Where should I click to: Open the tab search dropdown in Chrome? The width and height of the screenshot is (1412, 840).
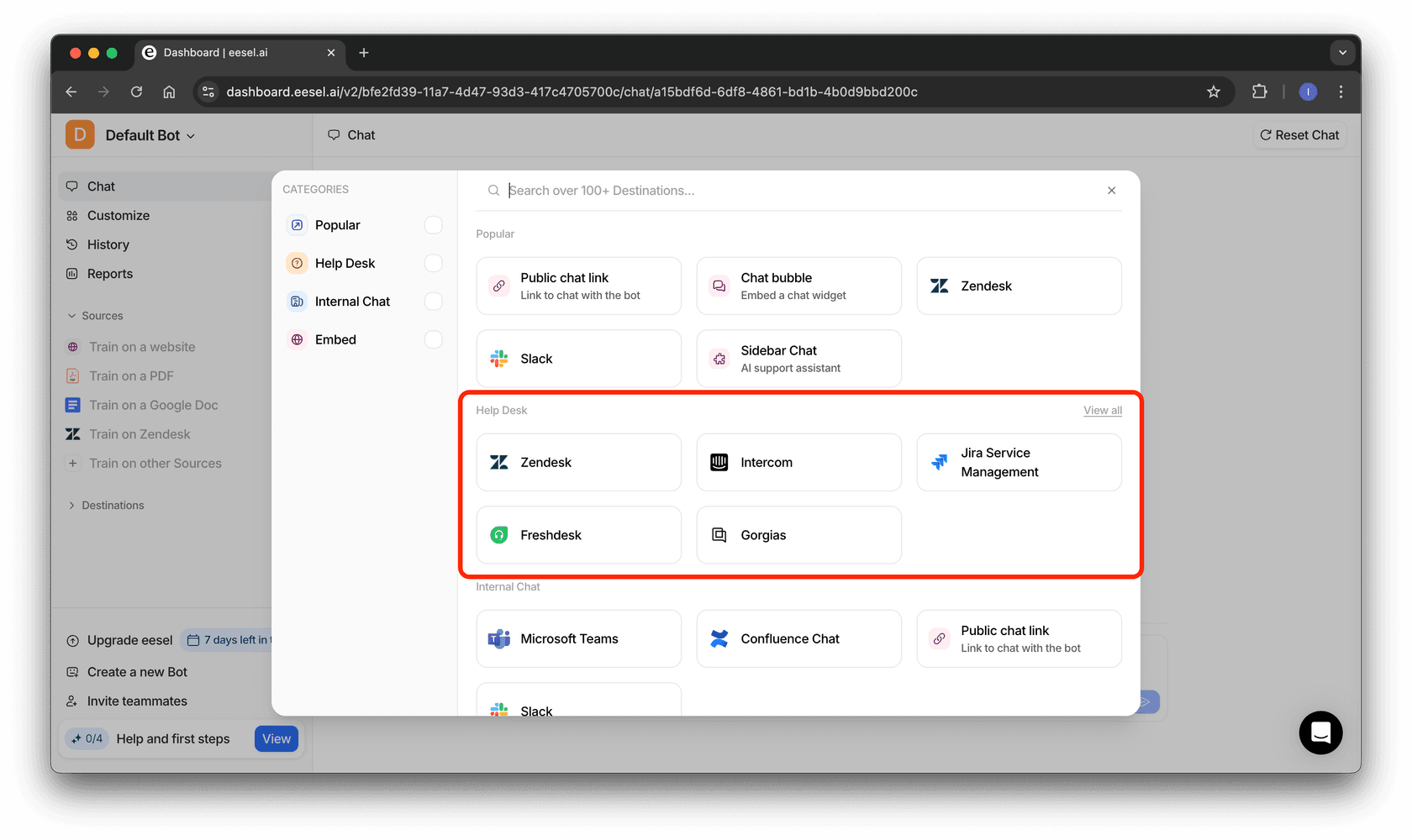click(x=1342, y=52)
